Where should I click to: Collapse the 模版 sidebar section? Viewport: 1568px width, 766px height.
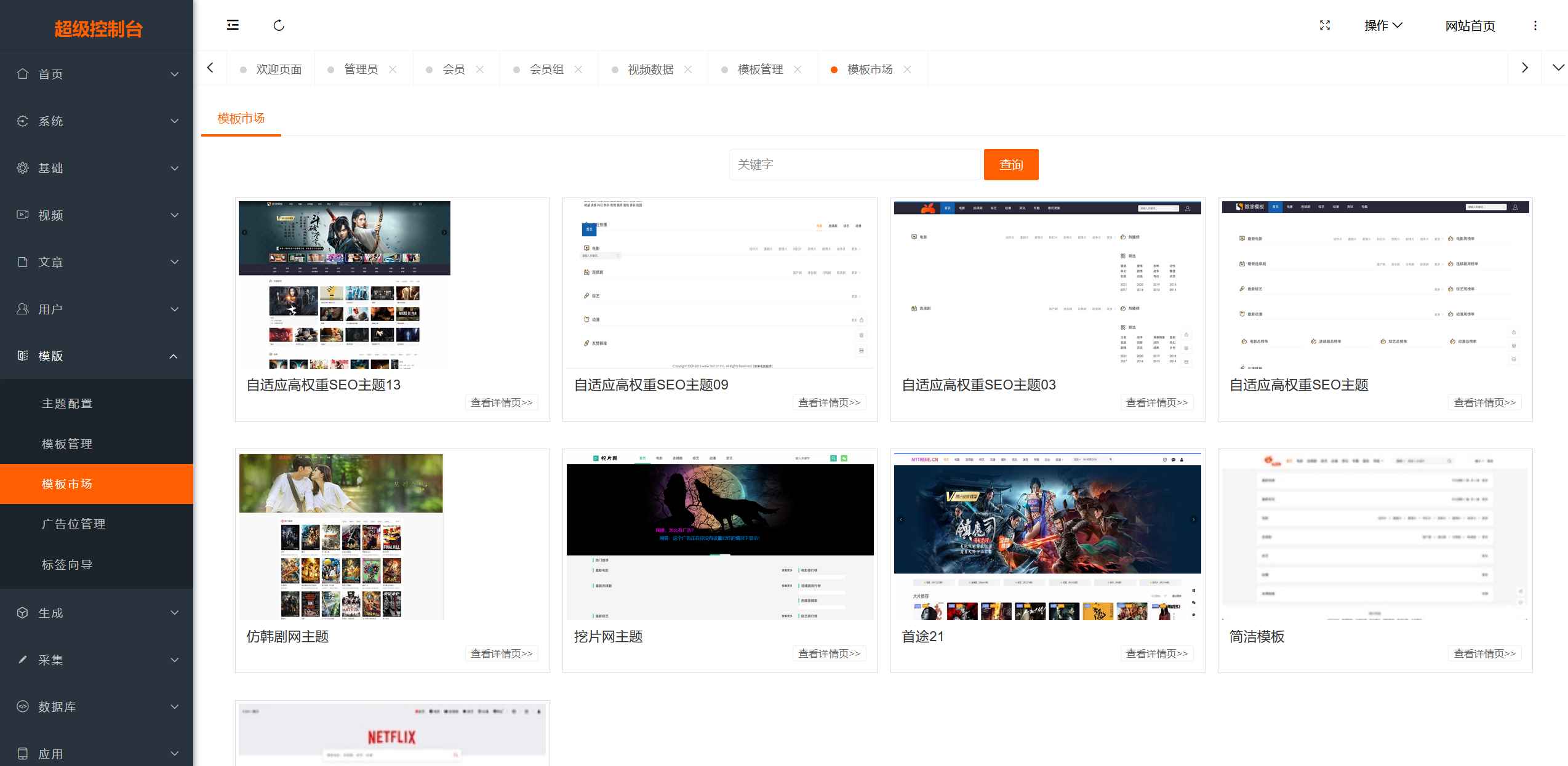pos(95,356)
